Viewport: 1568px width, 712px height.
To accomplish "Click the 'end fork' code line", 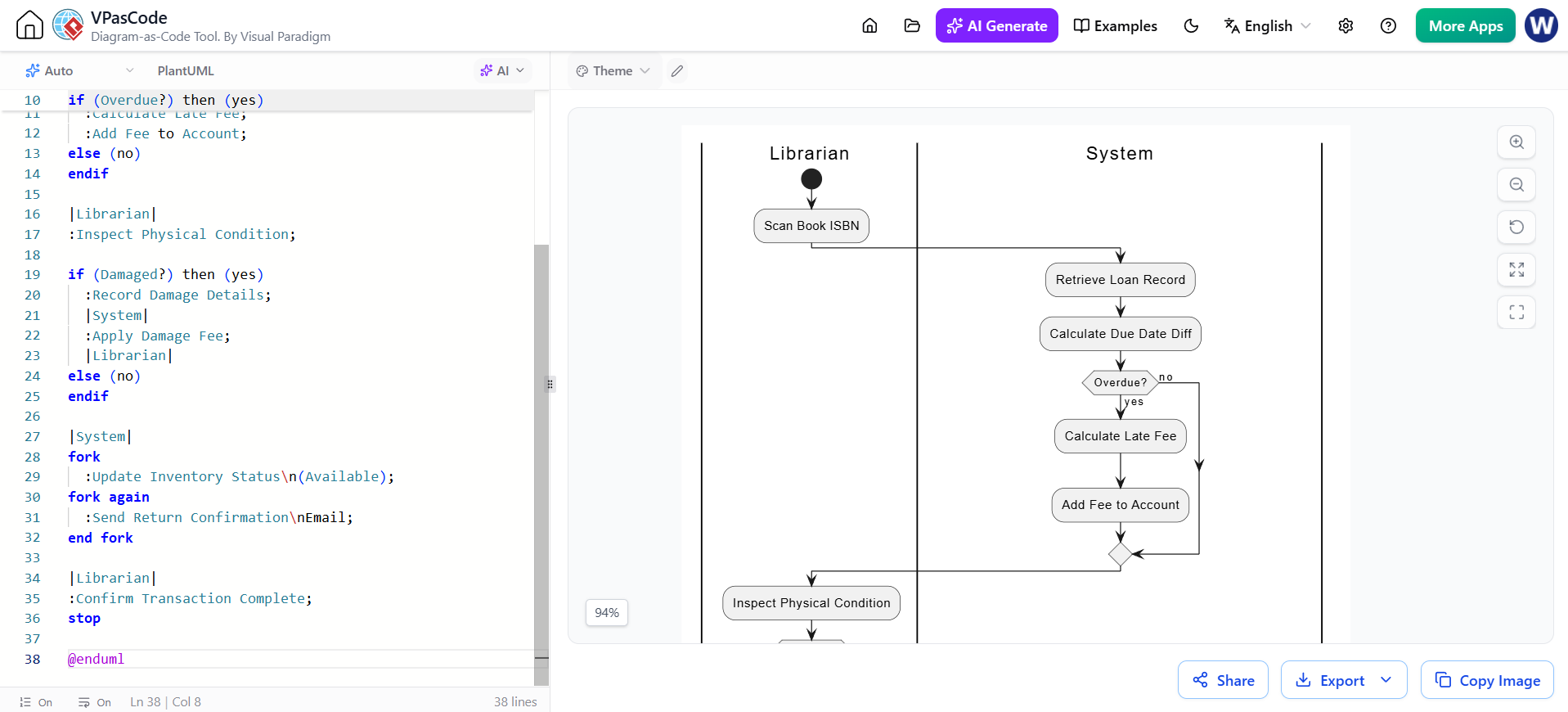I will [x=101, y=538].
